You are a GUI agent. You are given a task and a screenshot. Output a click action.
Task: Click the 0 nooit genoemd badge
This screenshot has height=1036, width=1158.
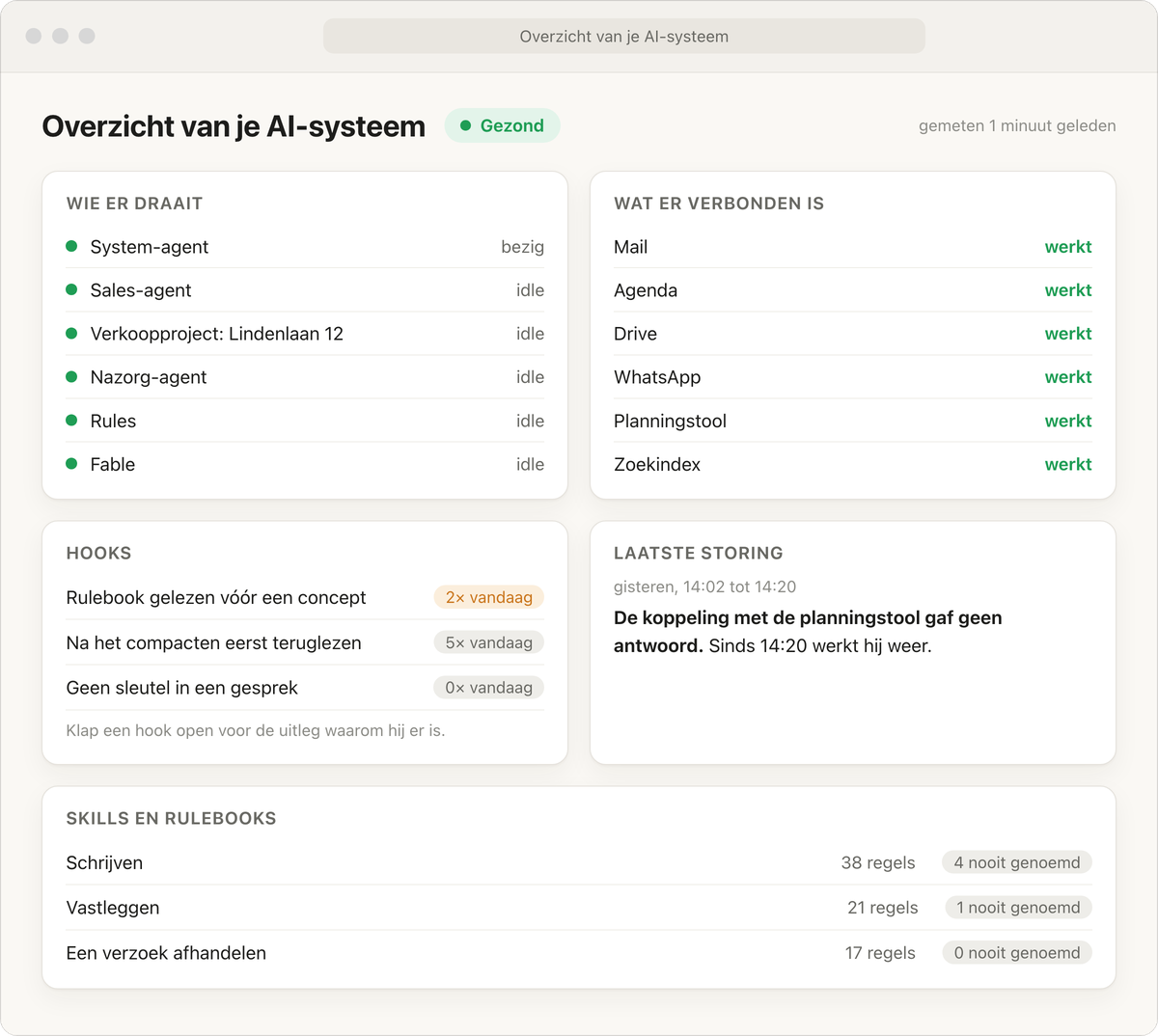tap(1017, 953)
